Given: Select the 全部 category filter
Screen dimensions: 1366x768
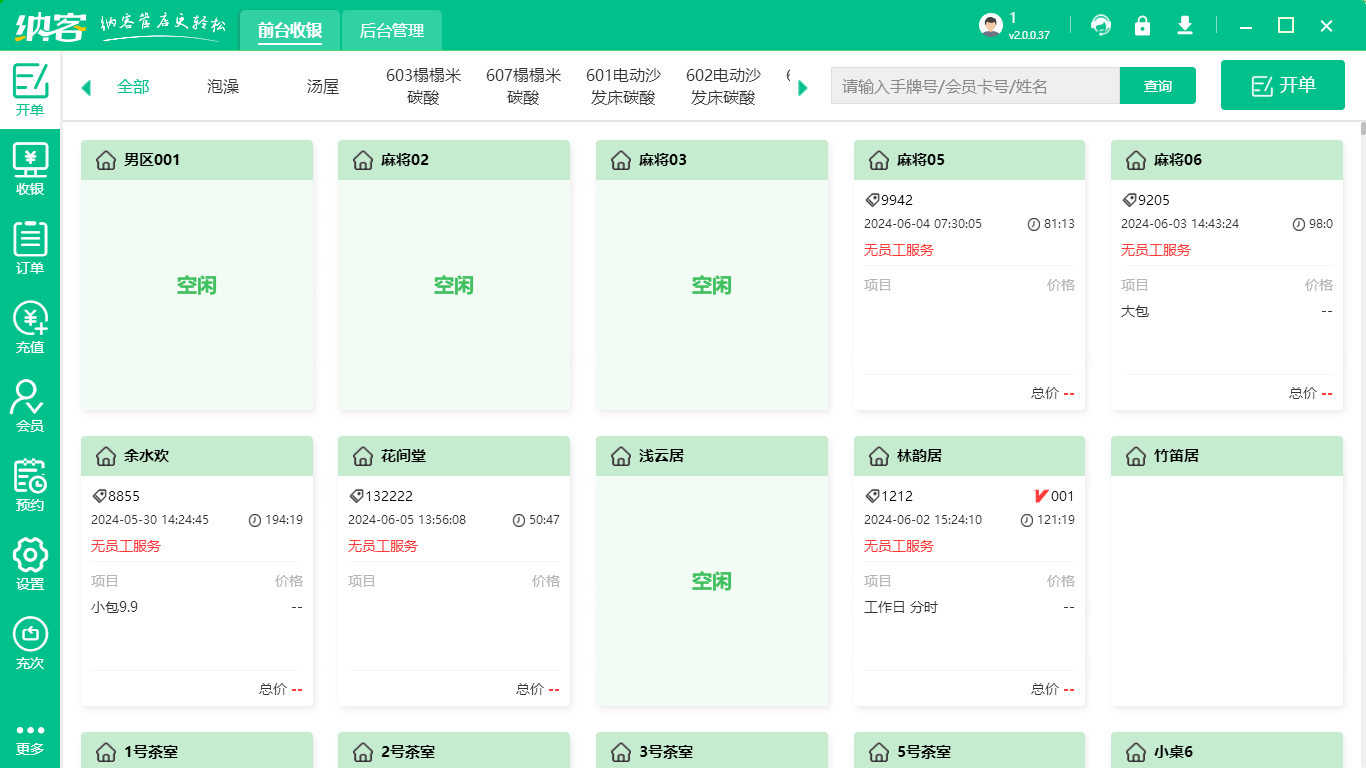Looking at the screenshot, I should 132,86.
